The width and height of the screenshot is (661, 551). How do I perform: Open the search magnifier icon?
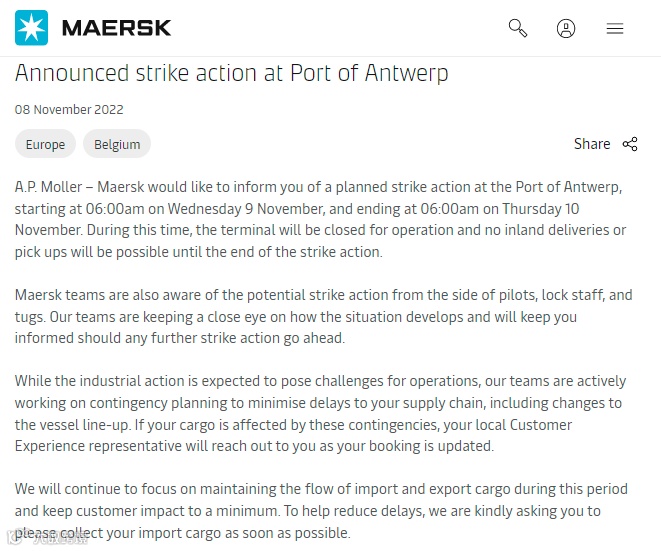[x=518, y=28]
